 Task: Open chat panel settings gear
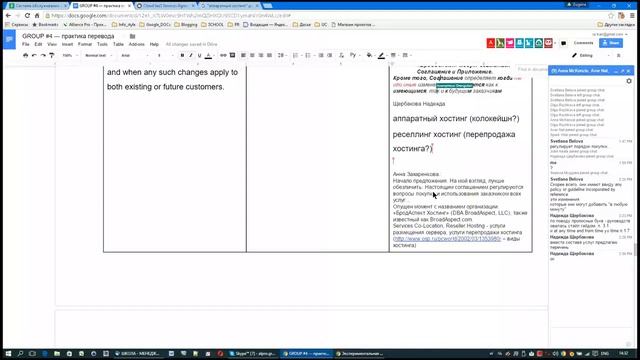(x=629, y=81)
